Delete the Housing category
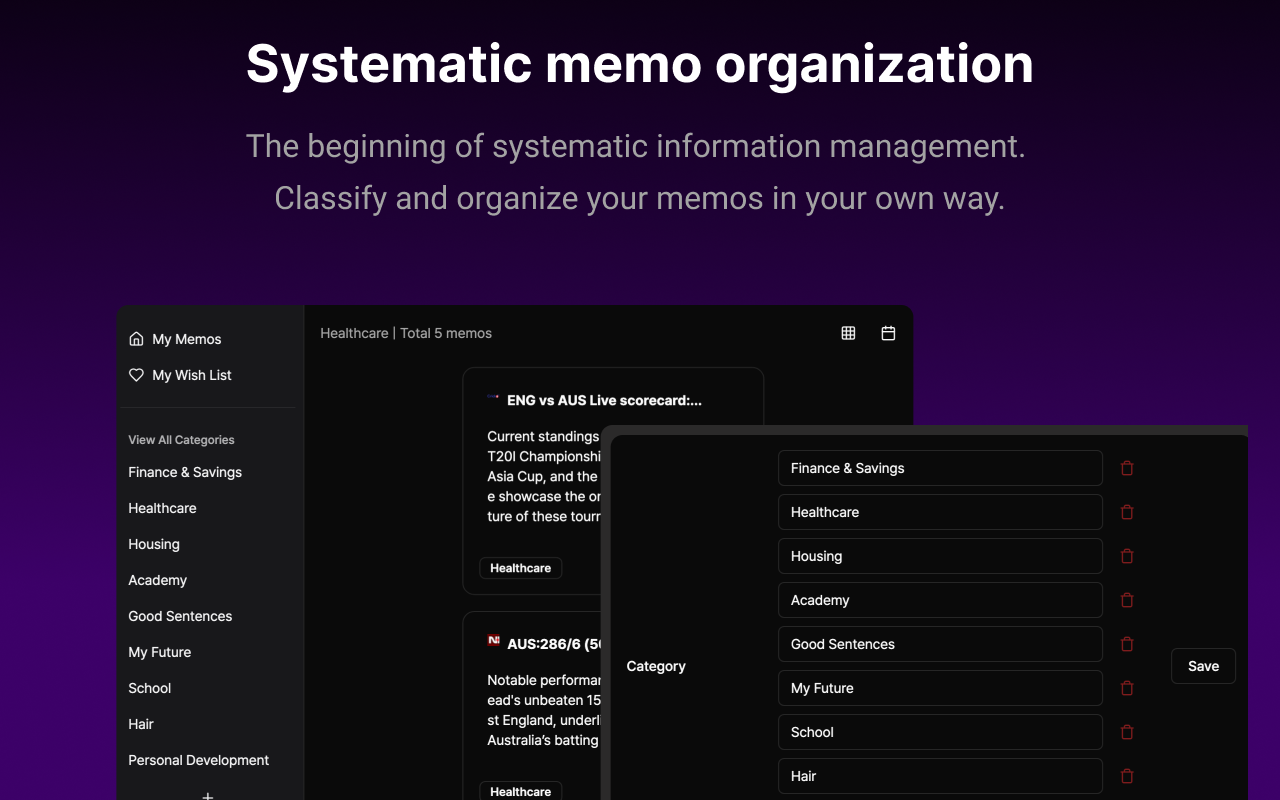The width and height of the screenshot is (1280, 800). click(x=1127, y=556)
